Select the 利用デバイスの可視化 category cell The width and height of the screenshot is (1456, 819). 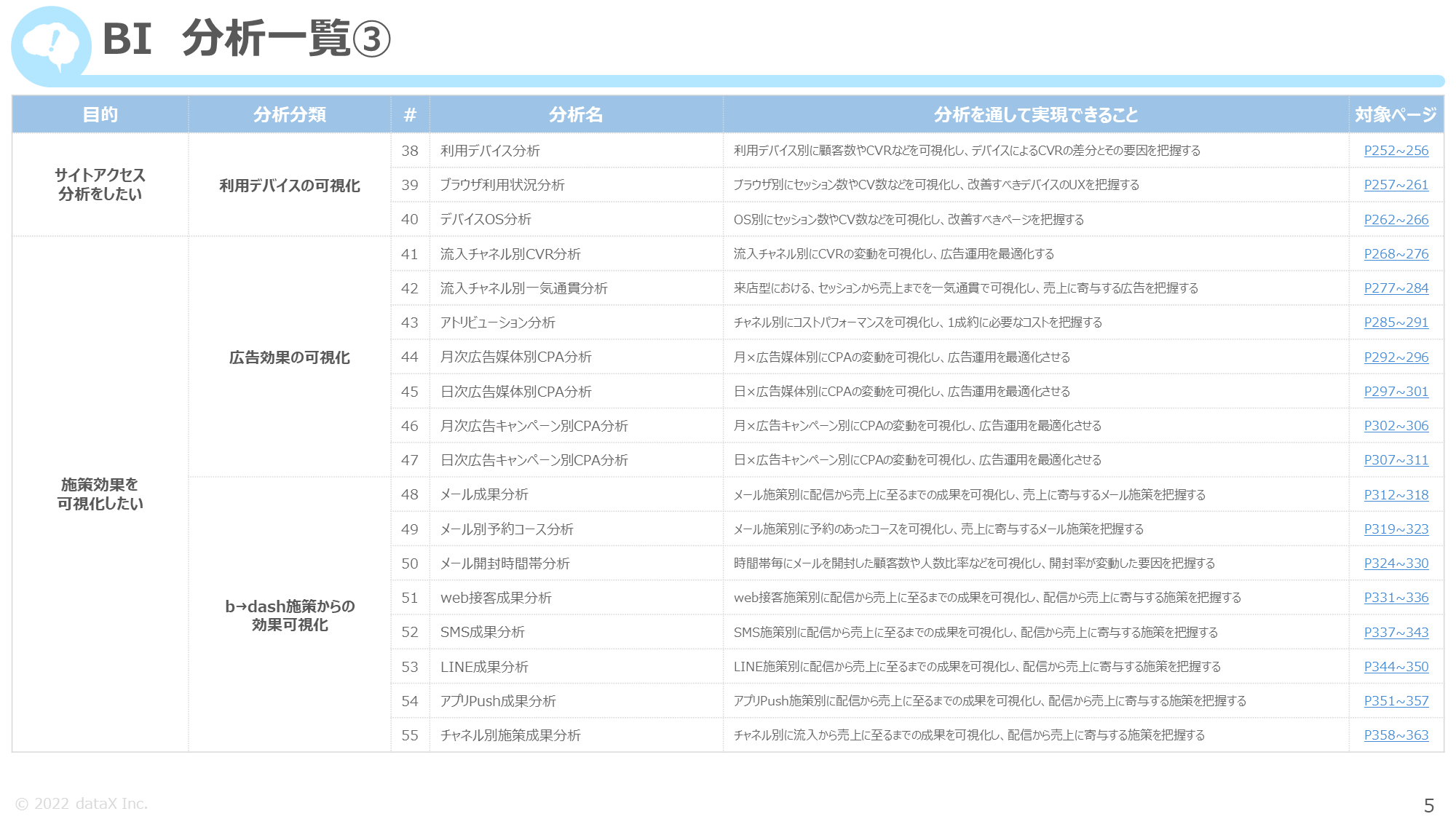coord(290,186)
